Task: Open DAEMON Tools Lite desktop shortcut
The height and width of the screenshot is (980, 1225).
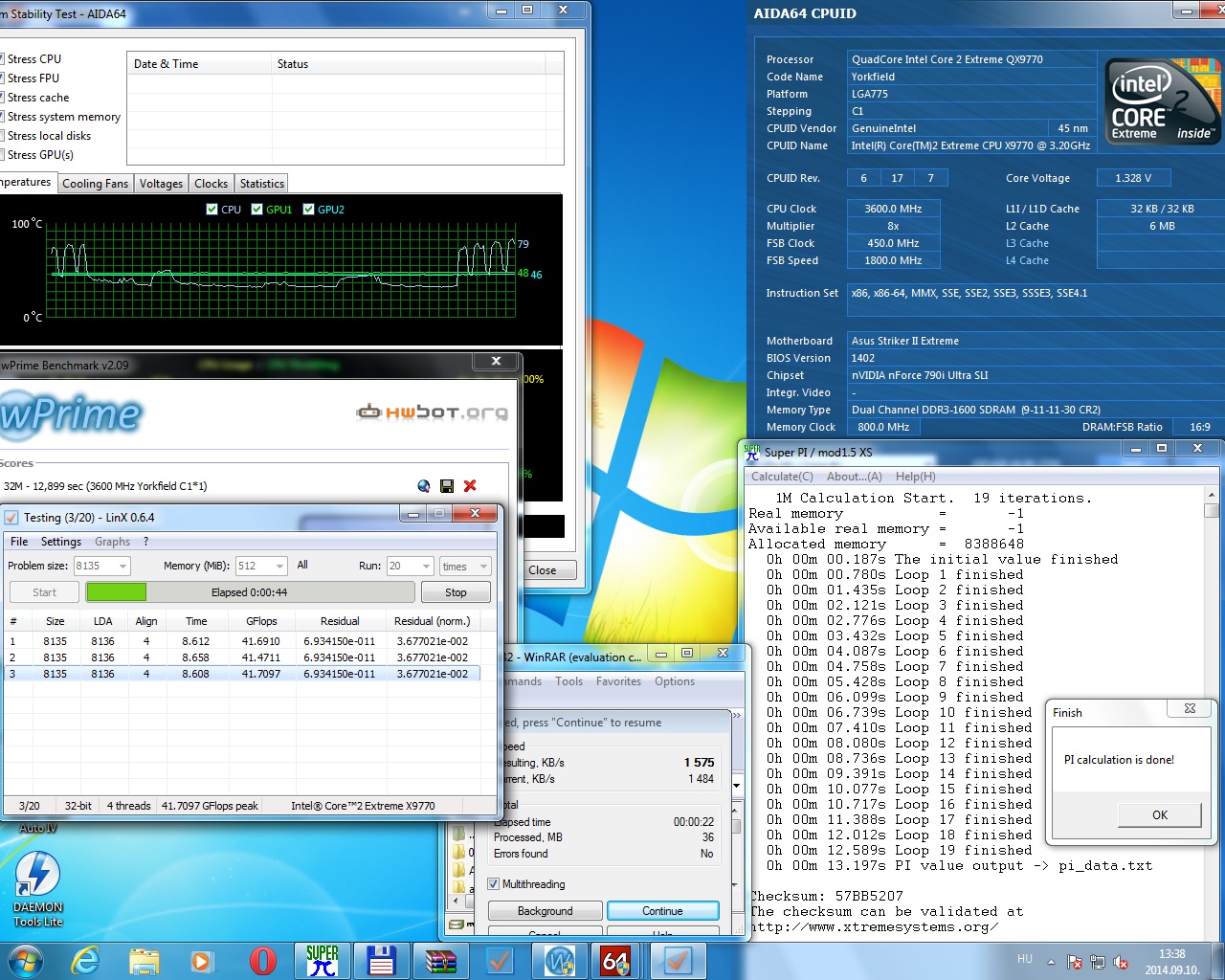Action: point(37,890)
